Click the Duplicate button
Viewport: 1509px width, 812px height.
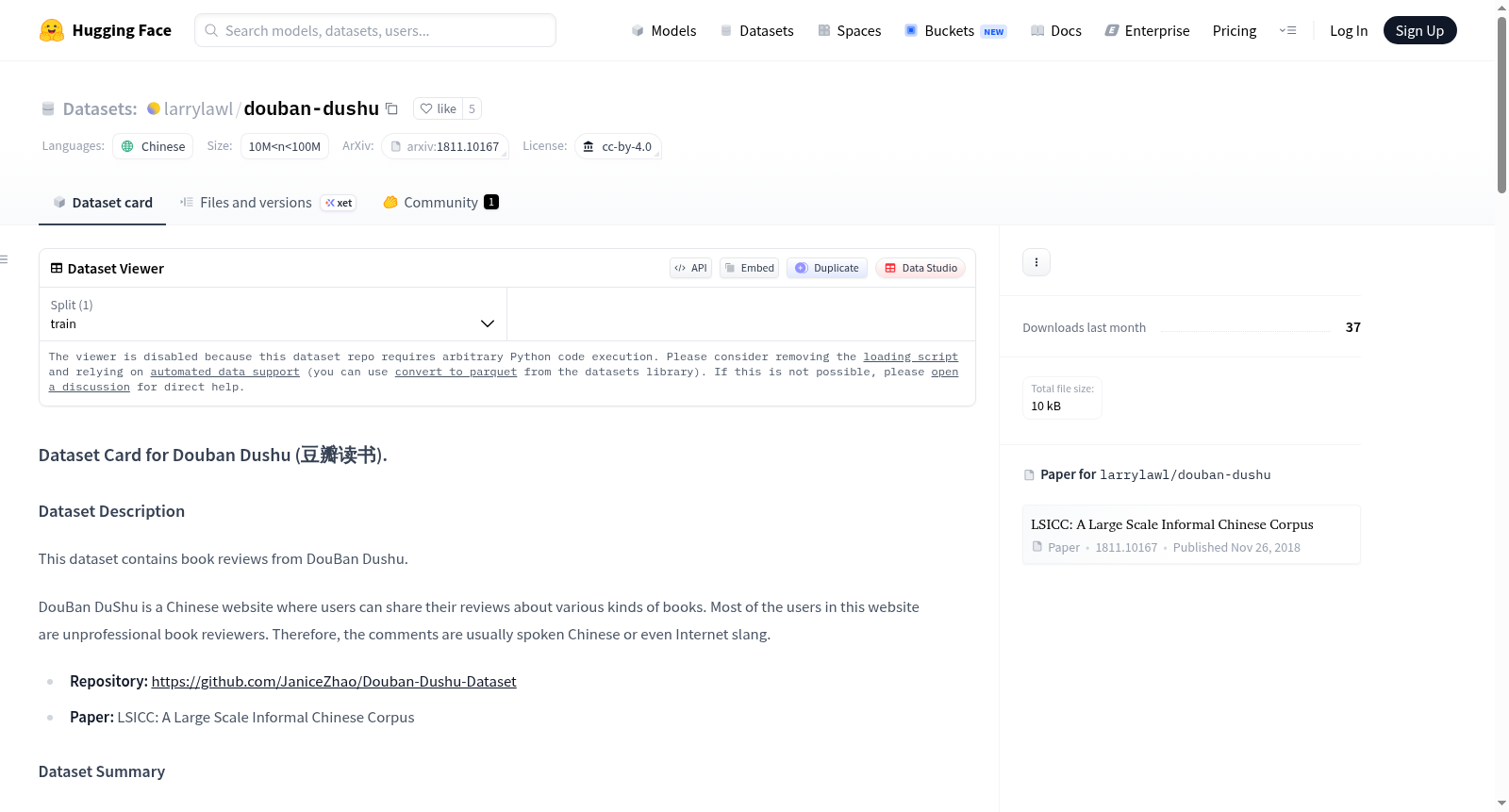click(x=827, y=268)
